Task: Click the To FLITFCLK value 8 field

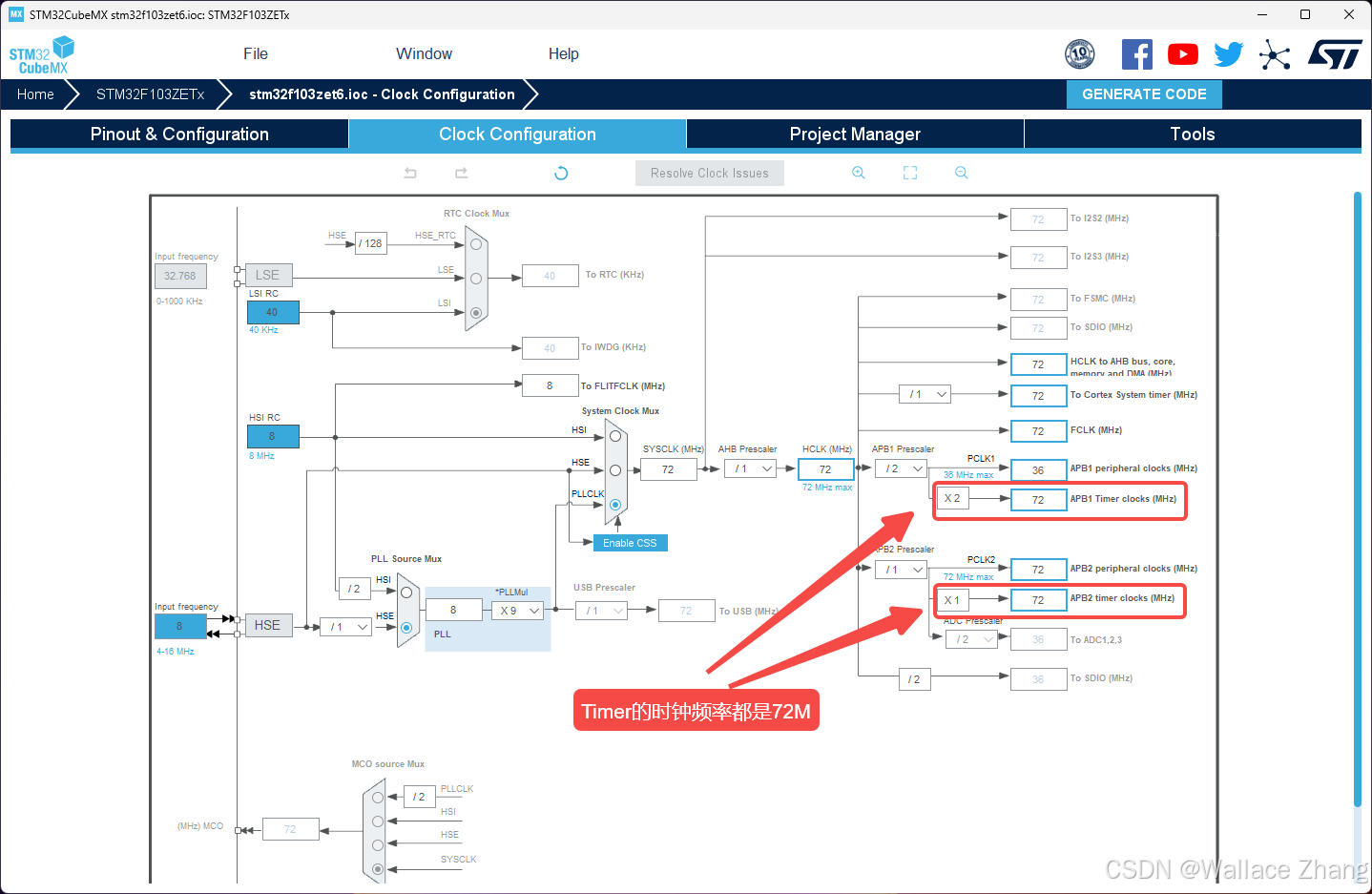Action: coord(550,385)
